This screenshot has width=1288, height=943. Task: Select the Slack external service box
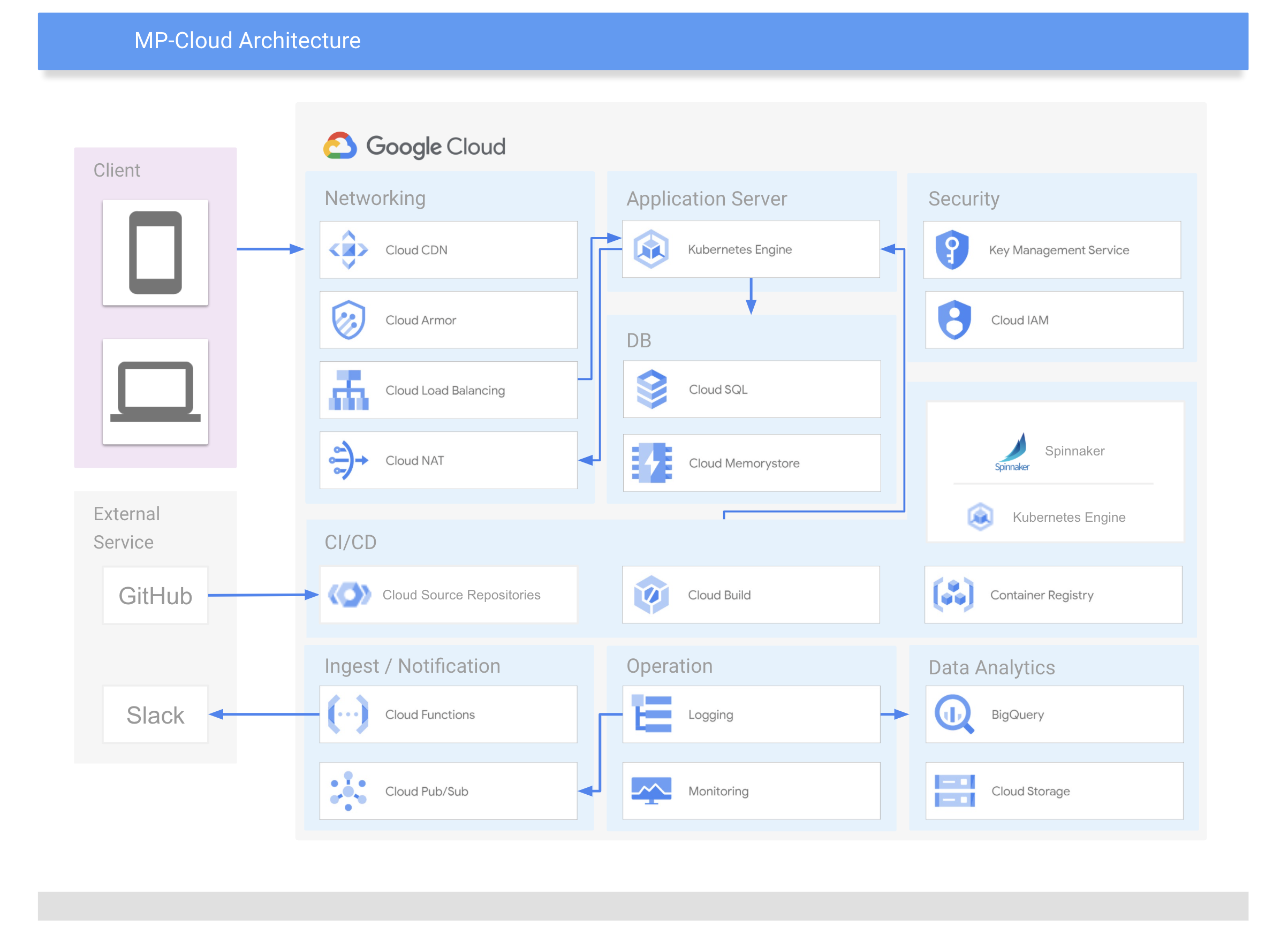pos(155,714)
